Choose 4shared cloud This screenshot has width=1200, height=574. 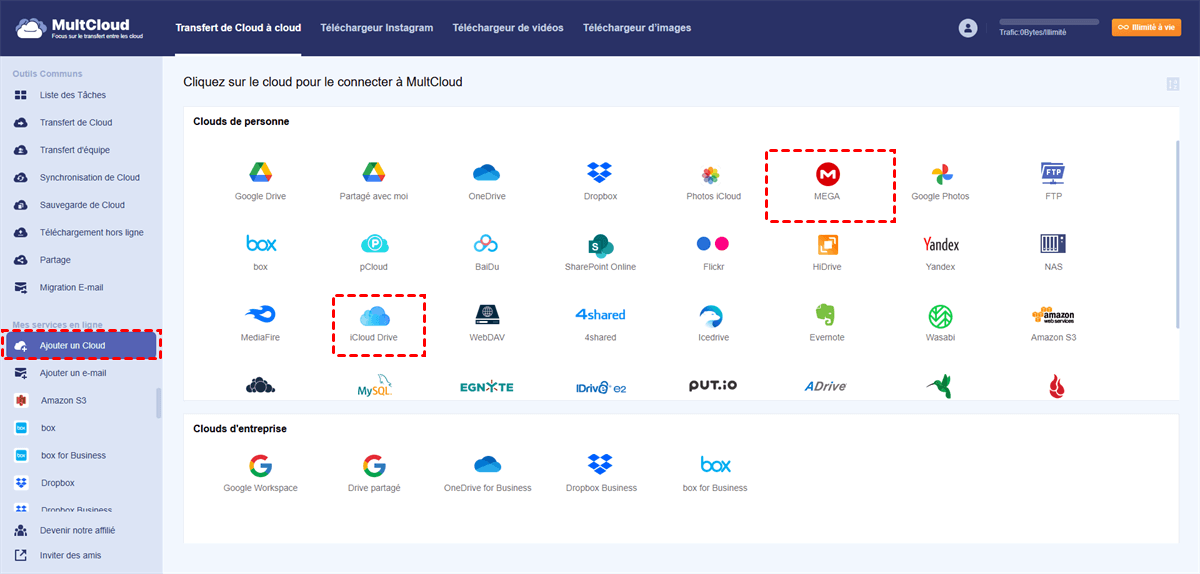click(x=600, y=314)
